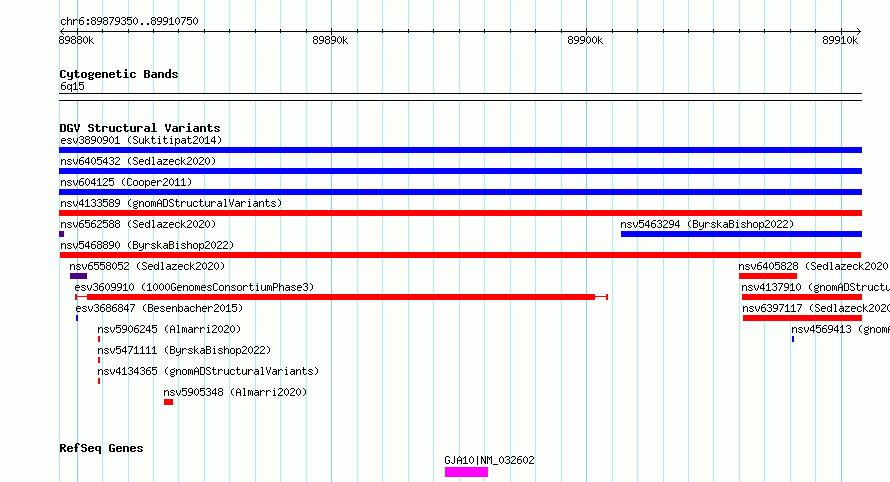
Task: Select the esv3686847 small blue variant mark
Action: 77,318
